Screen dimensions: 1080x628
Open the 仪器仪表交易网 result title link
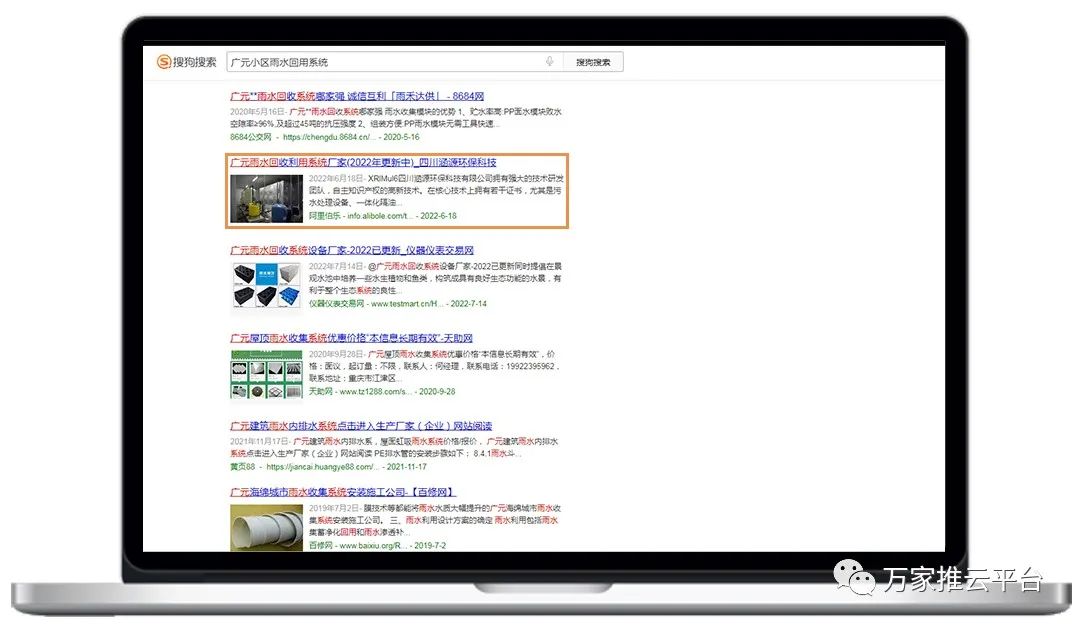[x=352, y=250]
